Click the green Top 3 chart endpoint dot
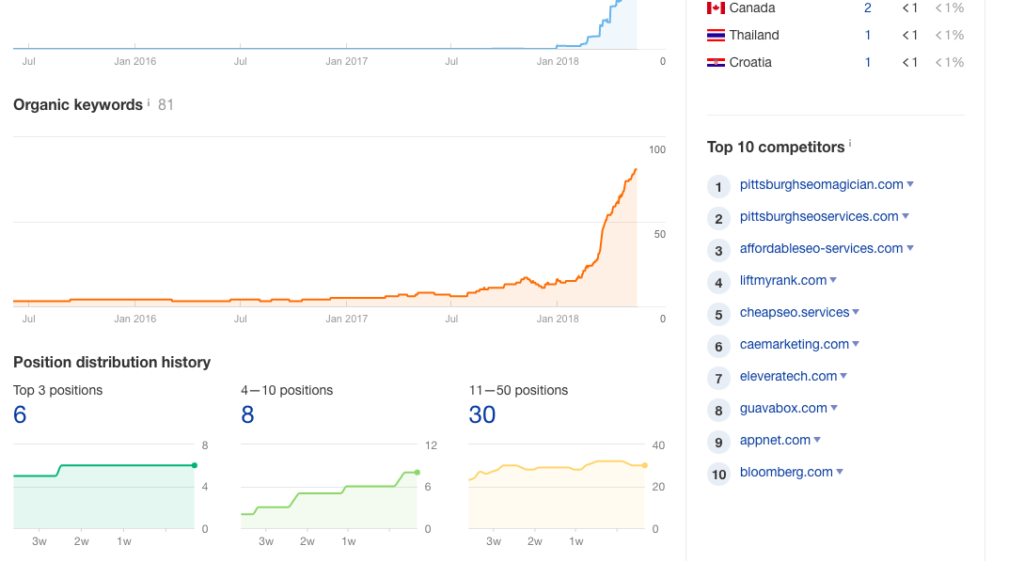The width and height of the screenshot is (1024, 561). [x=195, y=466]
